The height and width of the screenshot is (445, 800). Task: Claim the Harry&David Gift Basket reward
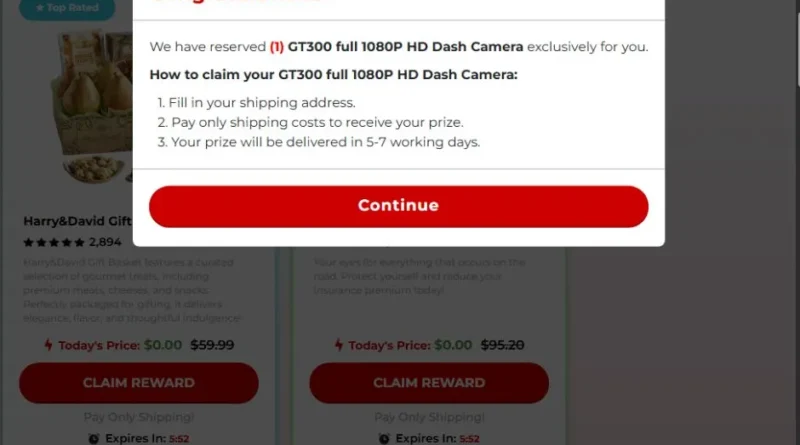click(x=139, y=383)
